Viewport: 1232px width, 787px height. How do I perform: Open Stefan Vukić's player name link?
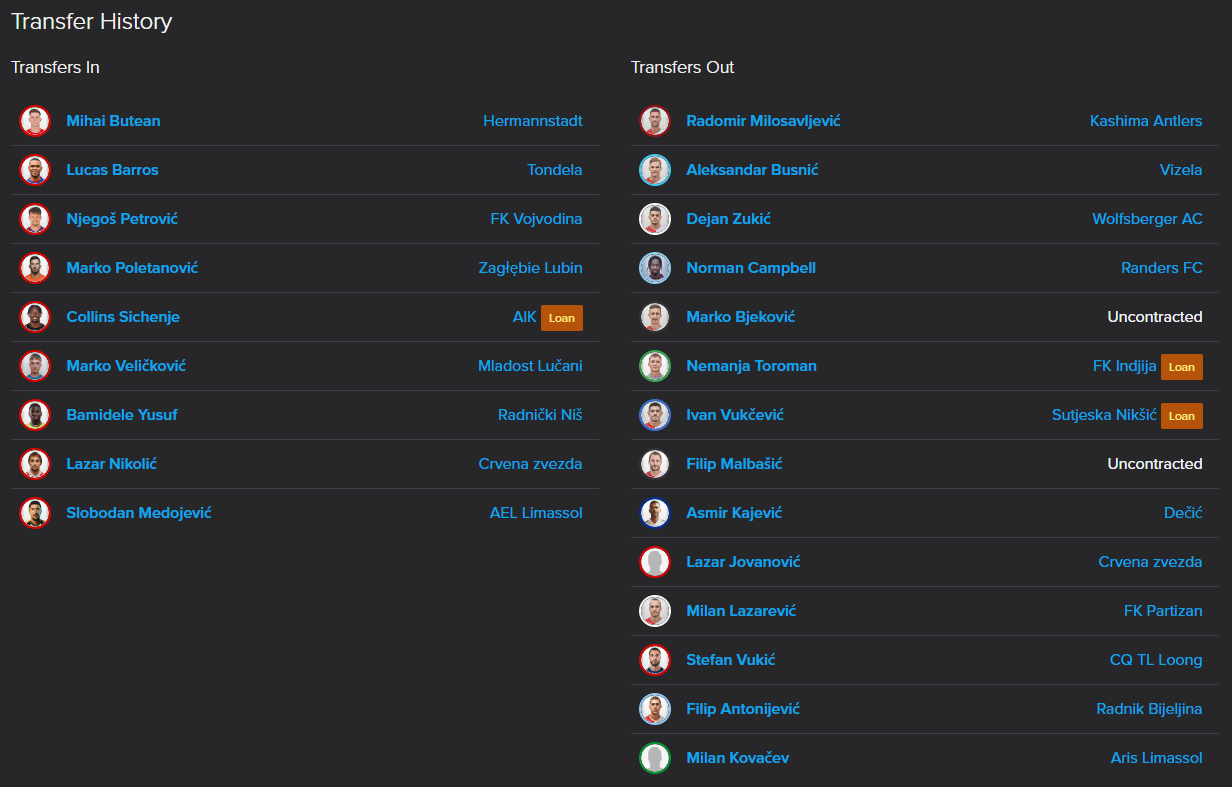tap(731, 660)
